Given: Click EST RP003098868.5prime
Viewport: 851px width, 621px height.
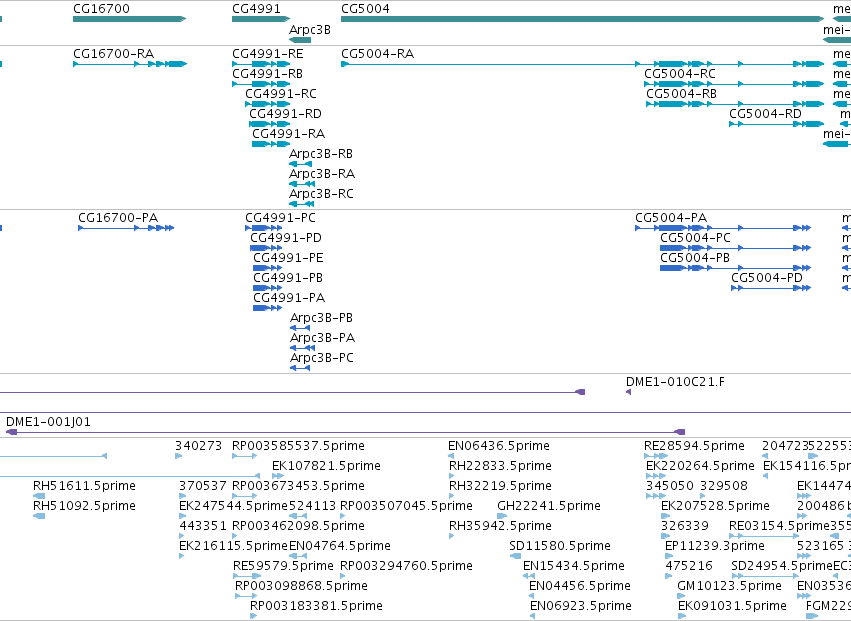Looking at the screenshot, I should click(246, 596).
